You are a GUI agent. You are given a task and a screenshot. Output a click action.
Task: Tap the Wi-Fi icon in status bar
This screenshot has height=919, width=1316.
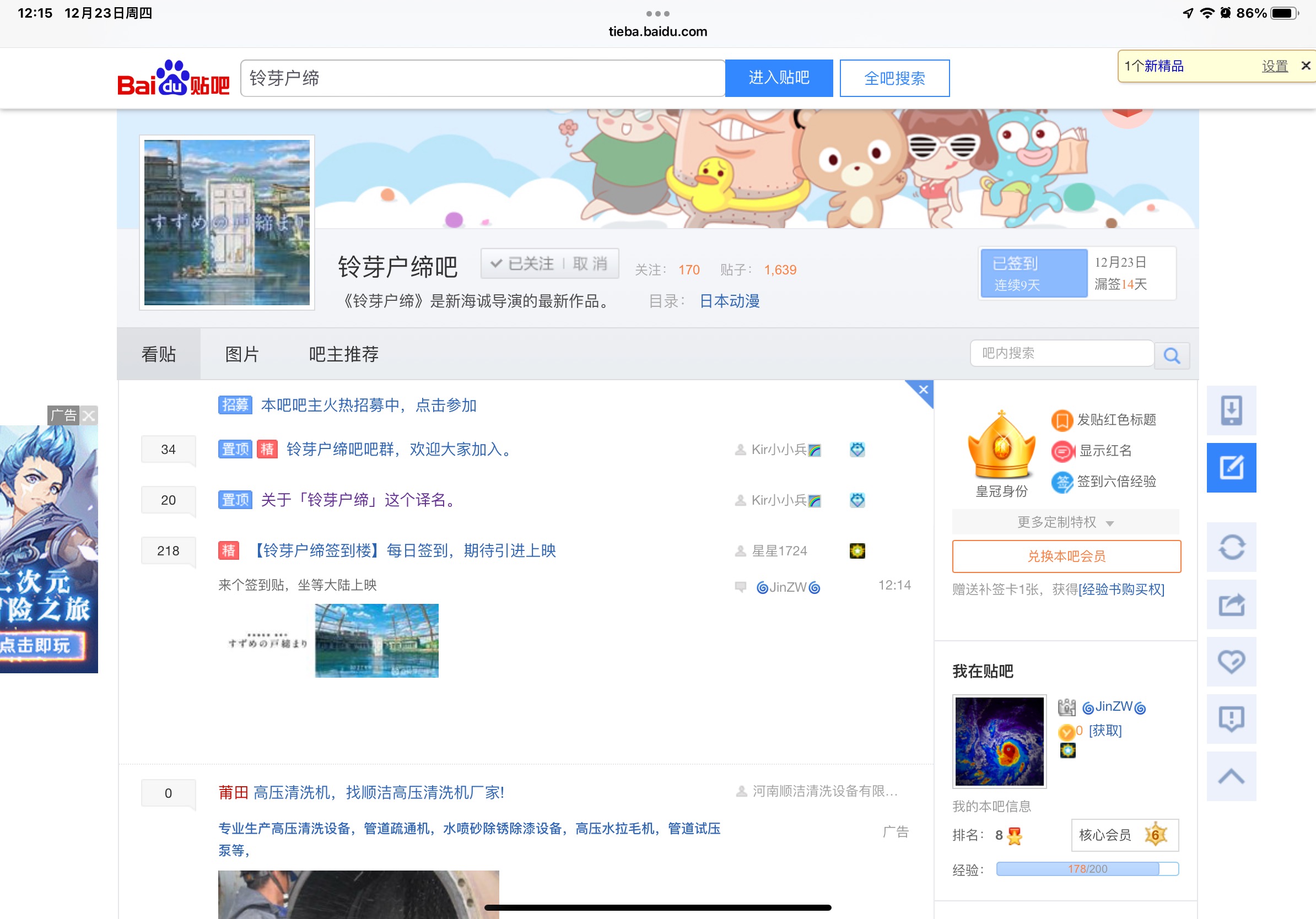(1206, 13)
